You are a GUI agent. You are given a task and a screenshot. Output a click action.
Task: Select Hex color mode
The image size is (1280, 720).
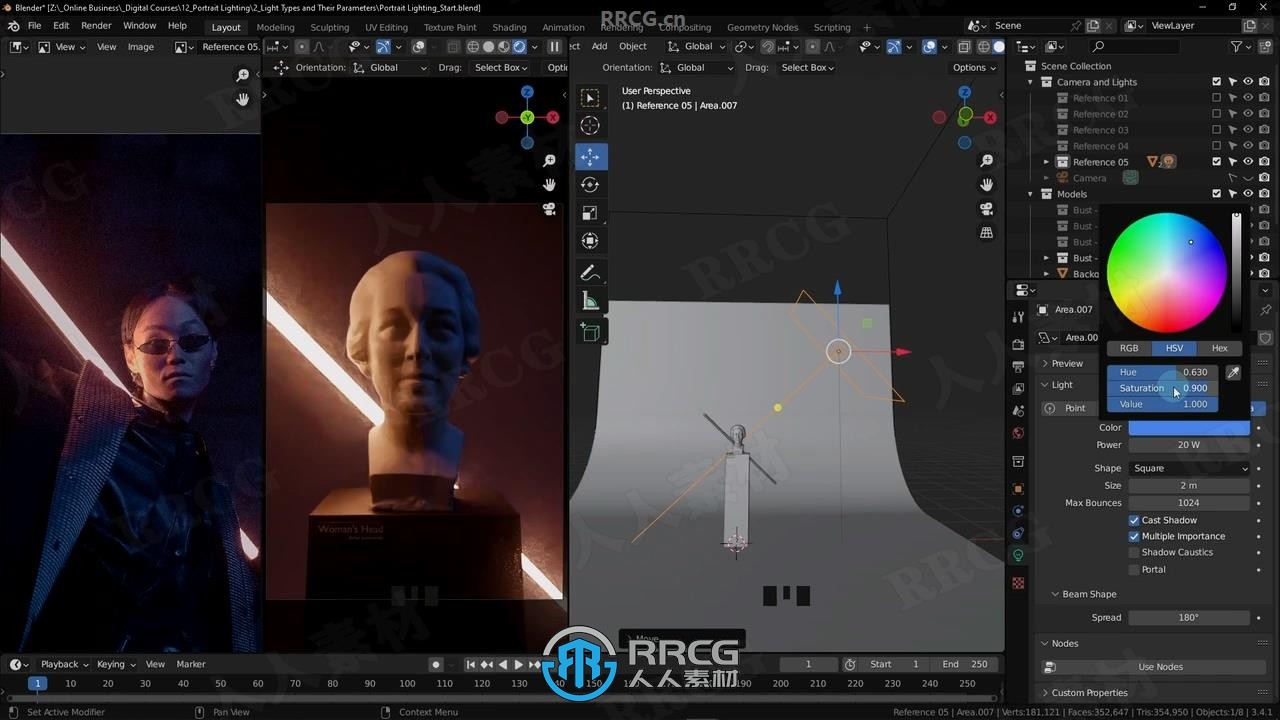click(x=1219, y=348)
